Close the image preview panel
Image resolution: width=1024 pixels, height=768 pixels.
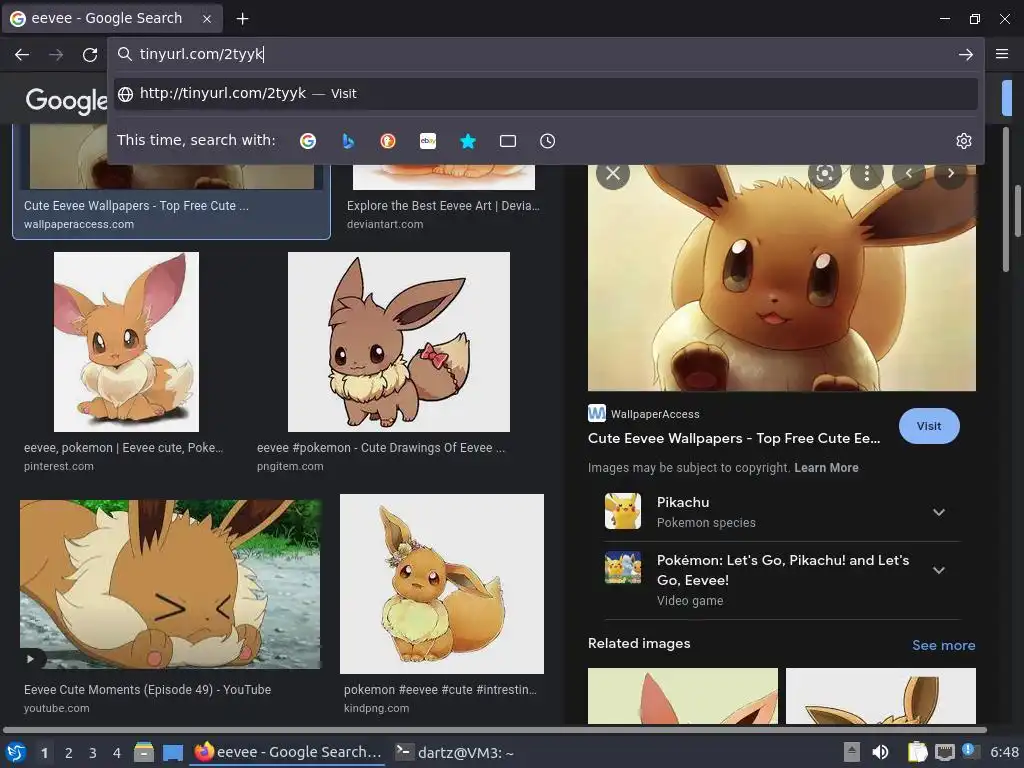[613, 173]
